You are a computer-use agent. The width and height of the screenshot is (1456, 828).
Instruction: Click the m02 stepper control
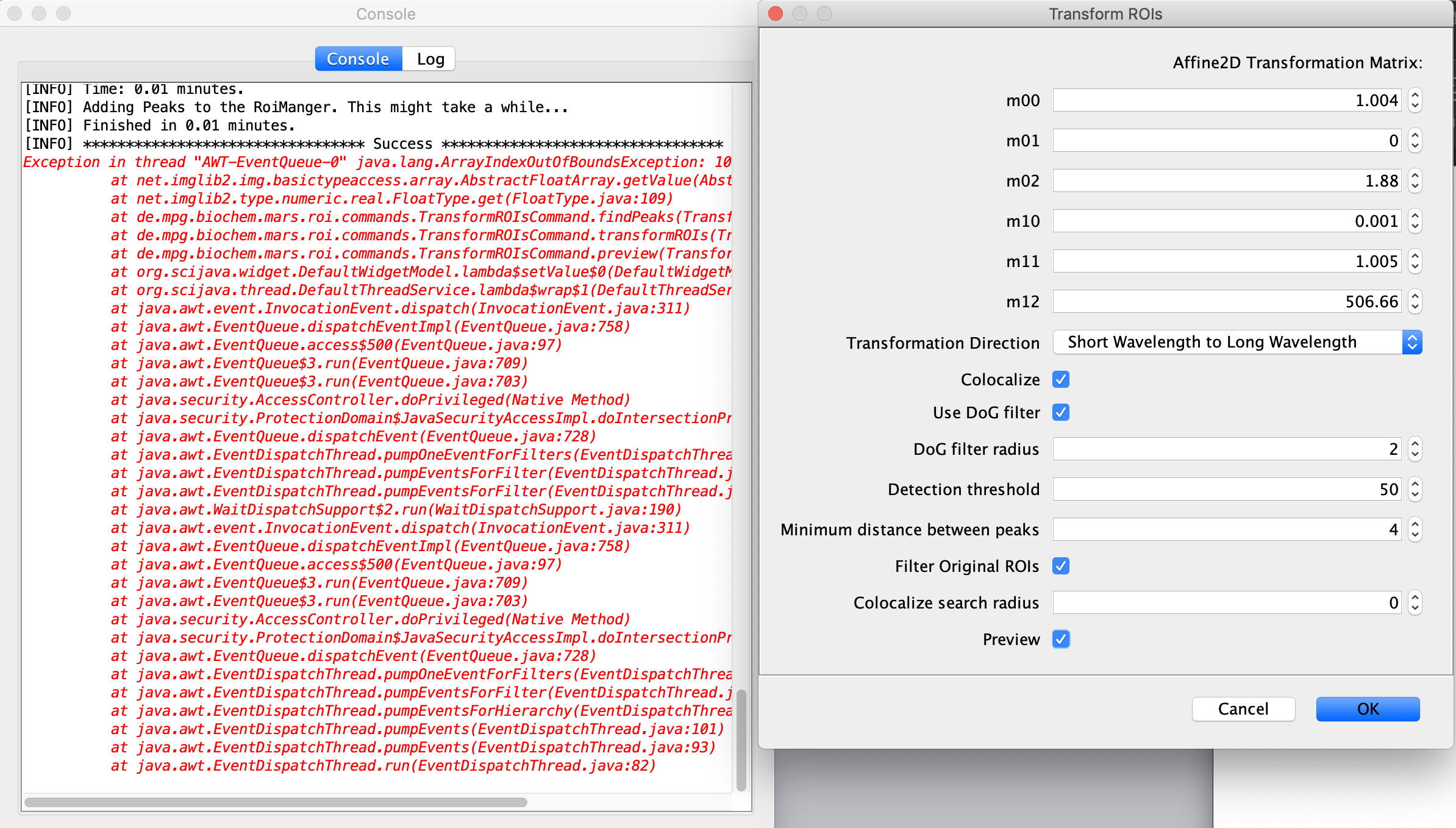(x=1415, y=180)
